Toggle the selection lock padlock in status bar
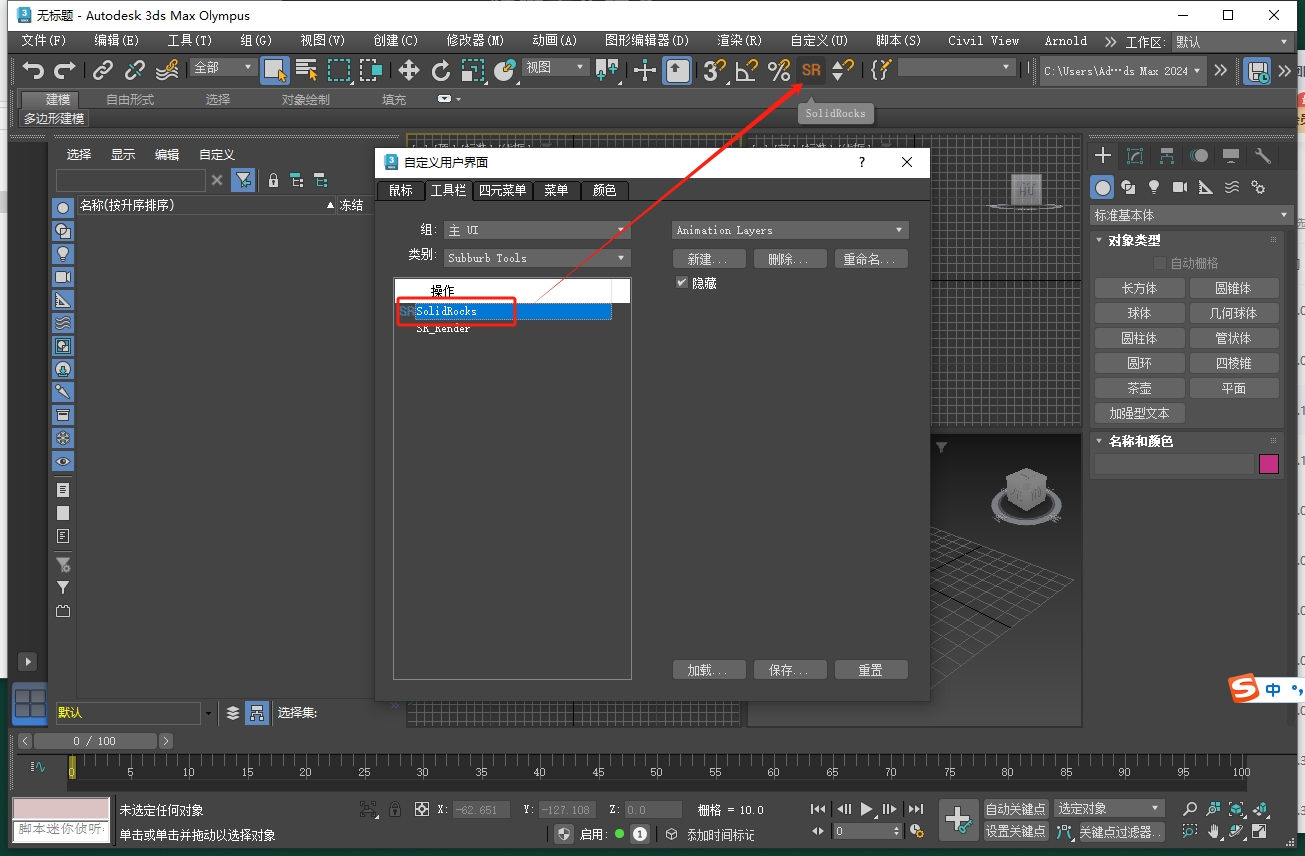 pos(395,809)
